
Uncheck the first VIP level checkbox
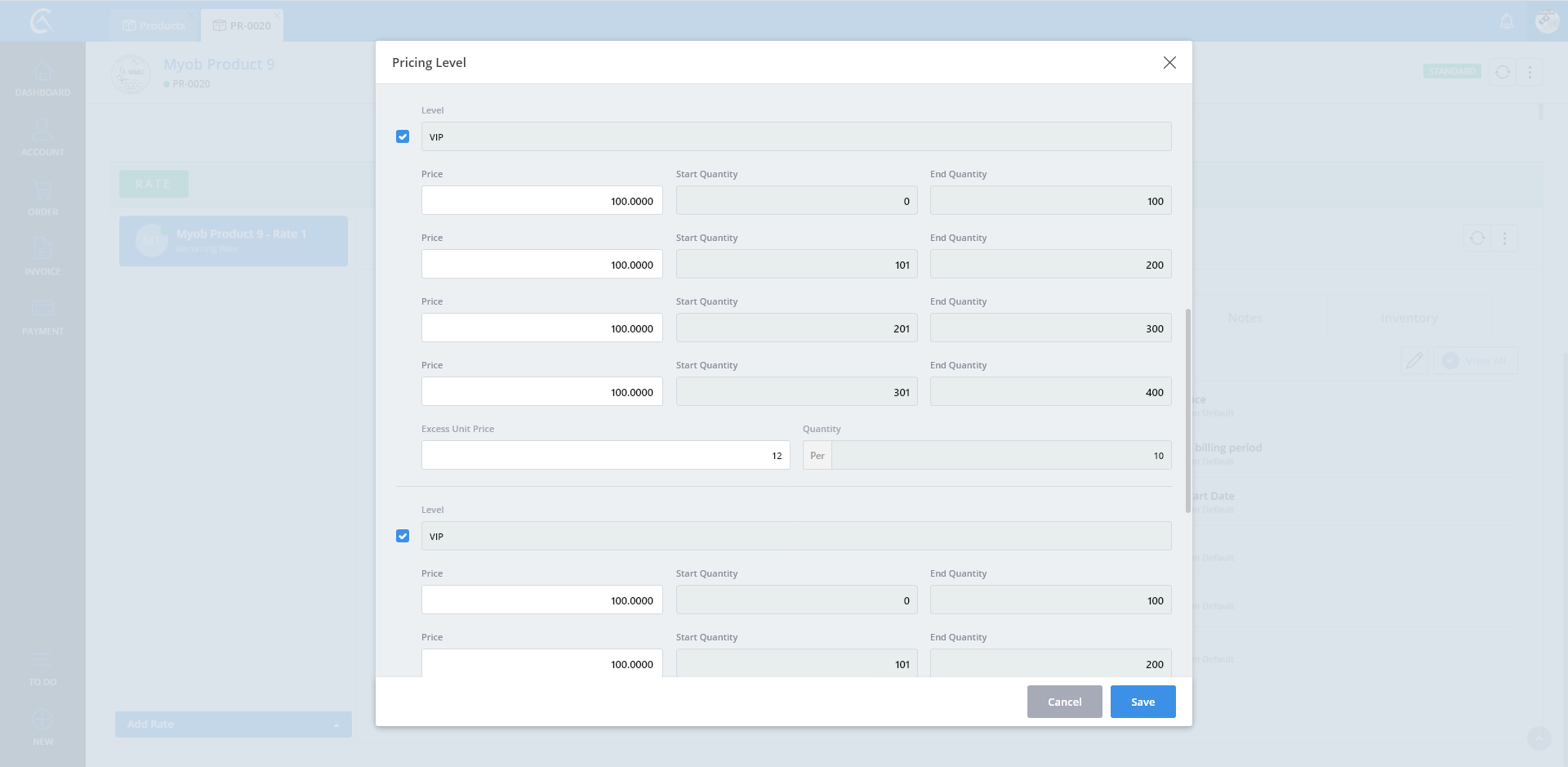(x=403, y=136)
